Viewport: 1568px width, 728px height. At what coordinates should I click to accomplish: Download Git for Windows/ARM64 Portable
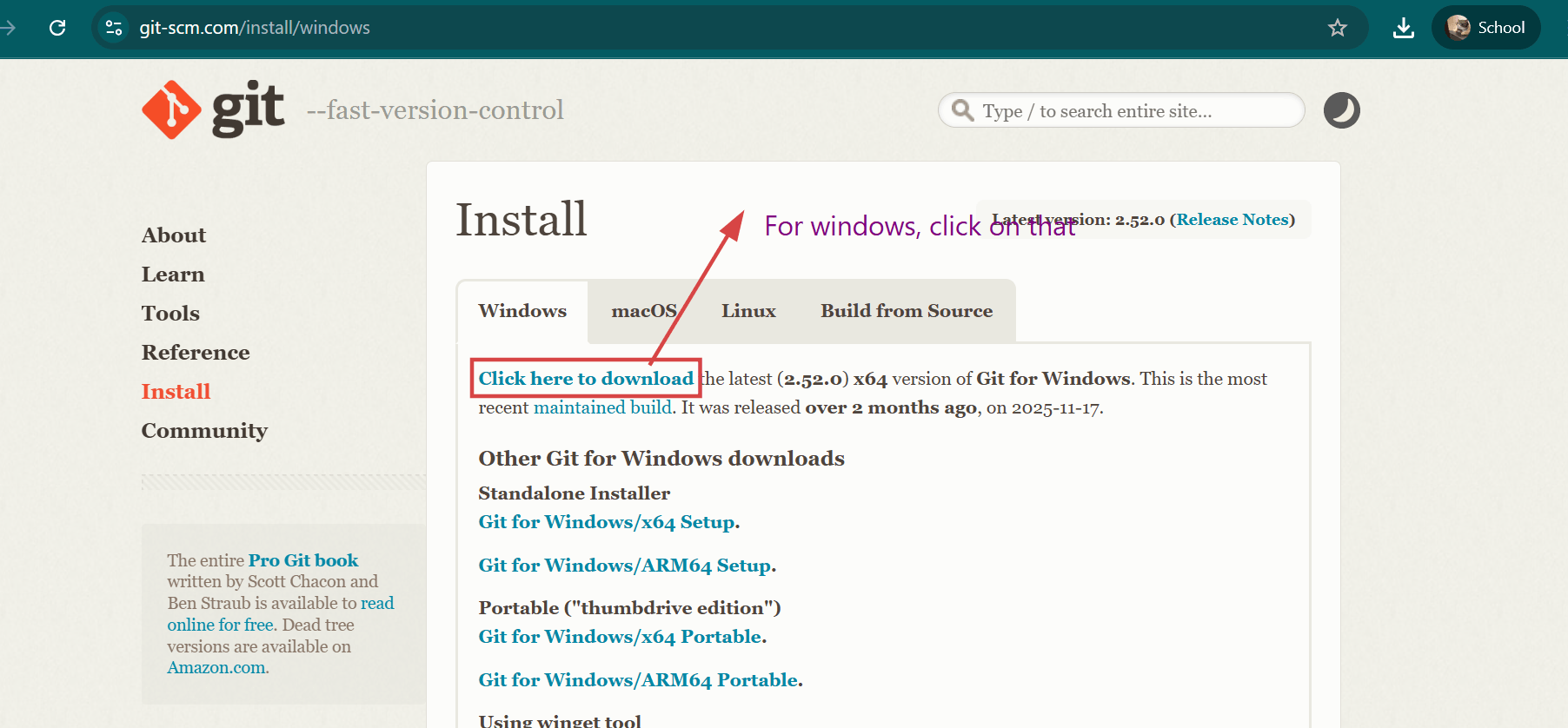[638, 680]
